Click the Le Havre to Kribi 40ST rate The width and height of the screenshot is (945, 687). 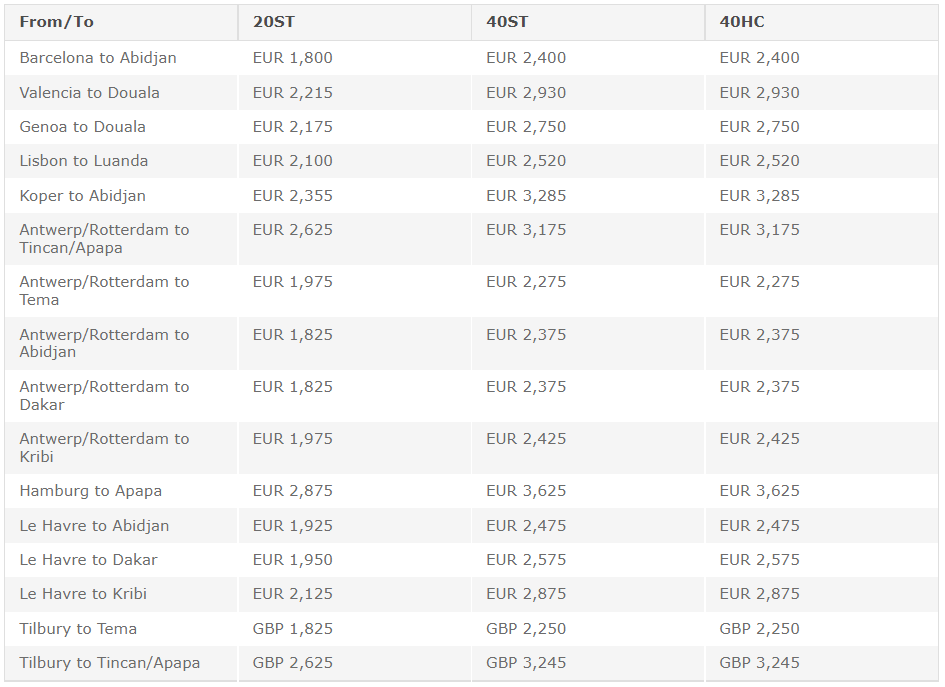526,594
